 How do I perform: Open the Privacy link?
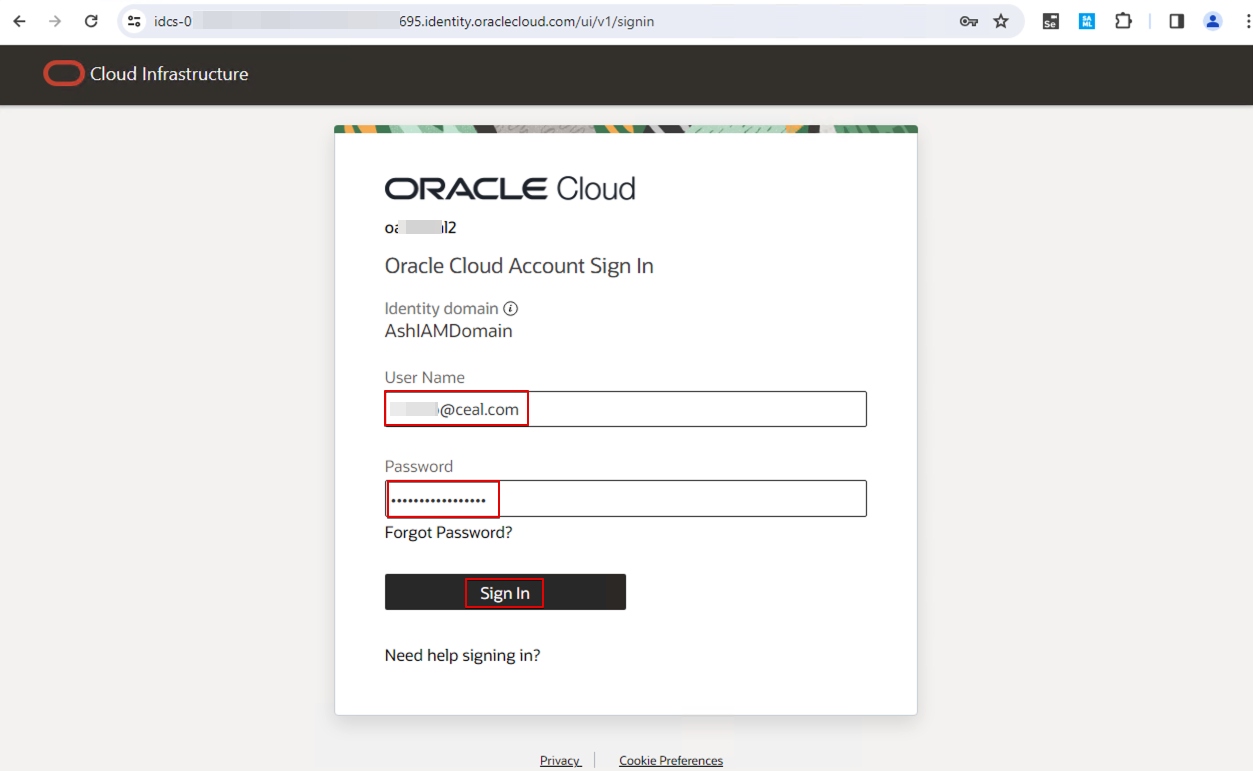(560, 761)
